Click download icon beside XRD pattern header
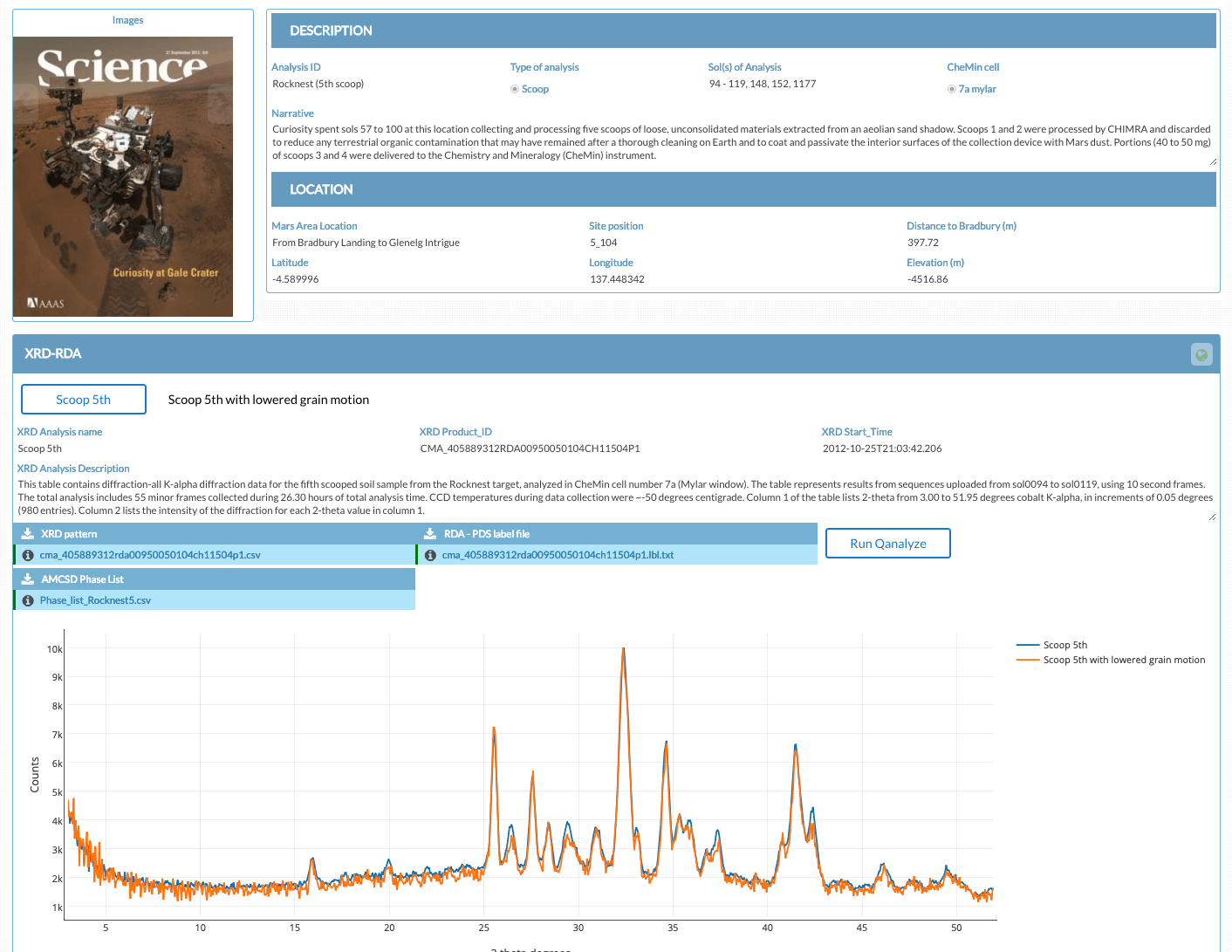The width and height of the screenshot is (1232, 952). [28, 533]
